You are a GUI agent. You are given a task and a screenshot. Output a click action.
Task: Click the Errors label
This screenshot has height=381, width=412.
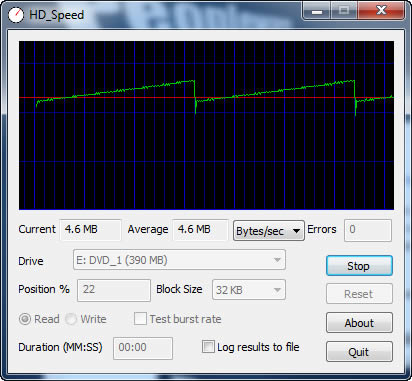click(322, 229)
